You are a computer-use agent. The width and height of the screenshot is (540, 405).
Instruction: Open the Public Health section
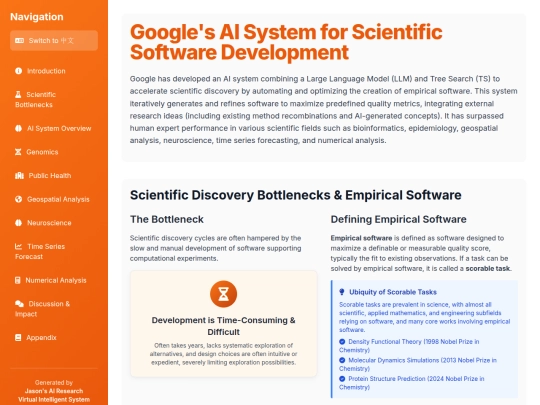click(x=54, y=176)
